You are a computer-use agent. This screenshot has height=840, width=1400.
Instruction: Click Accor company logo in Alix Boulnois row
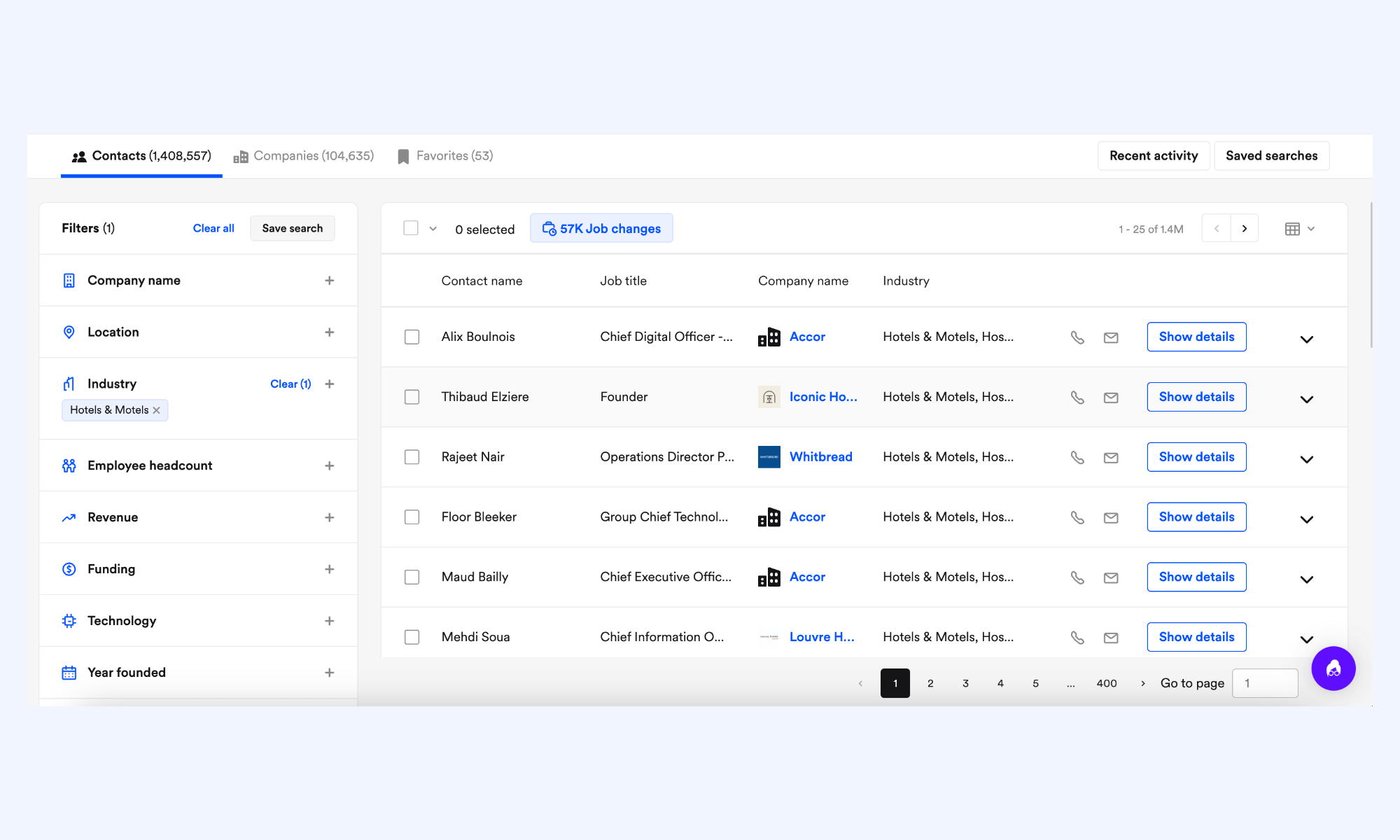[x=769, y=337]
